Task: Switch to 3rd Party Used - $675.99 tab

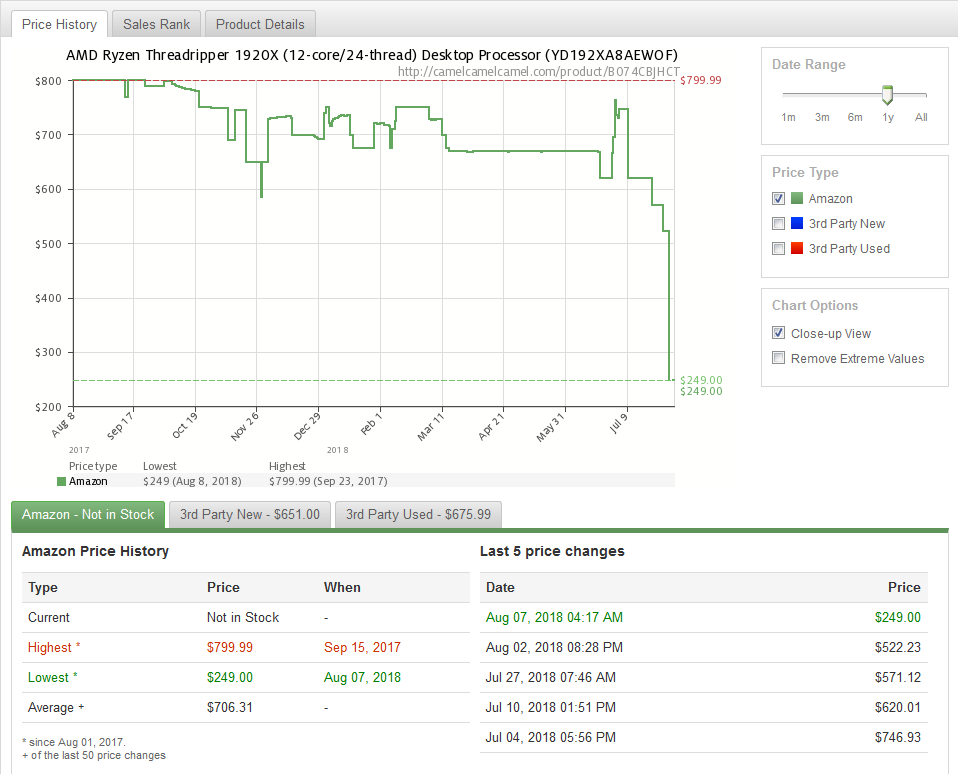Action: point(419,514)
